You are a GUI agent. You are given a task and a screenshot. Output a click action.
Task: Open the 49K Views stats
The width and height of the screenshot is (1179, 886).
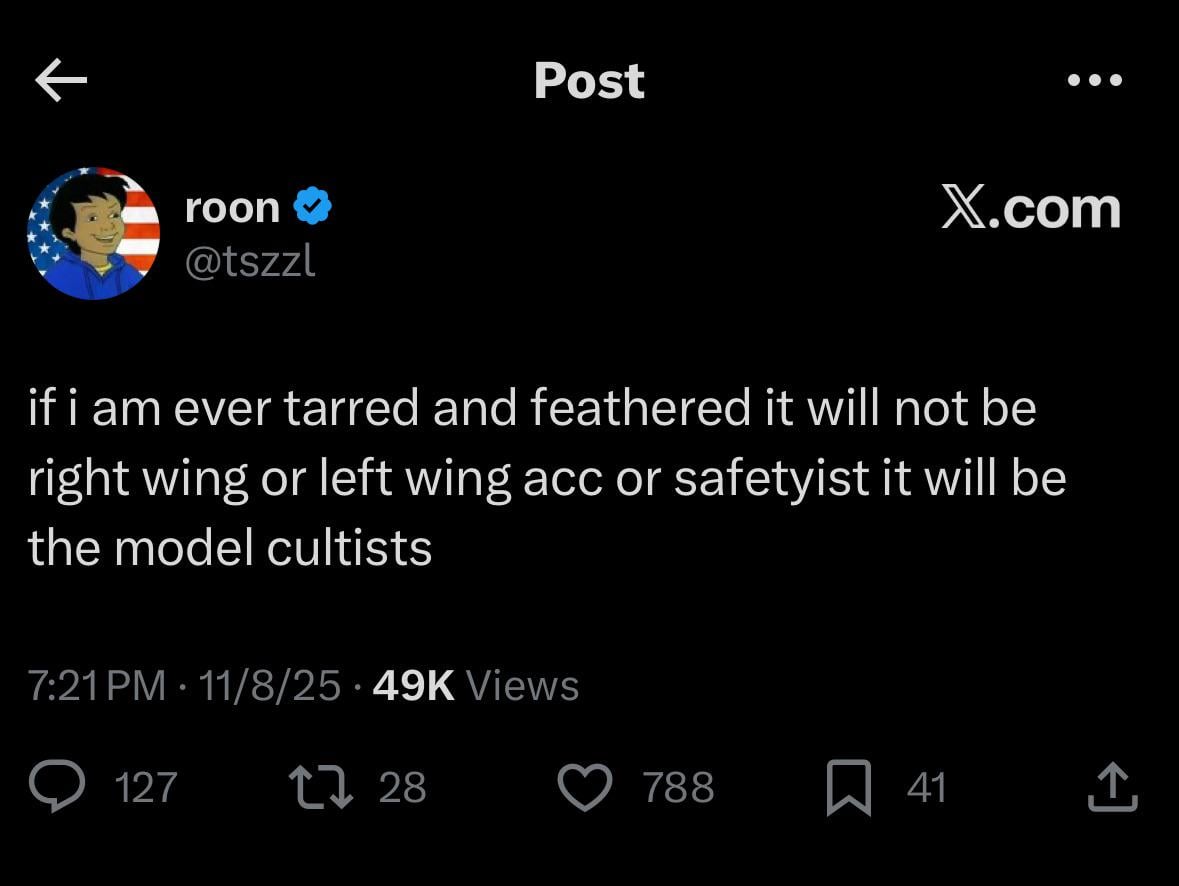[x=475, y=686]
